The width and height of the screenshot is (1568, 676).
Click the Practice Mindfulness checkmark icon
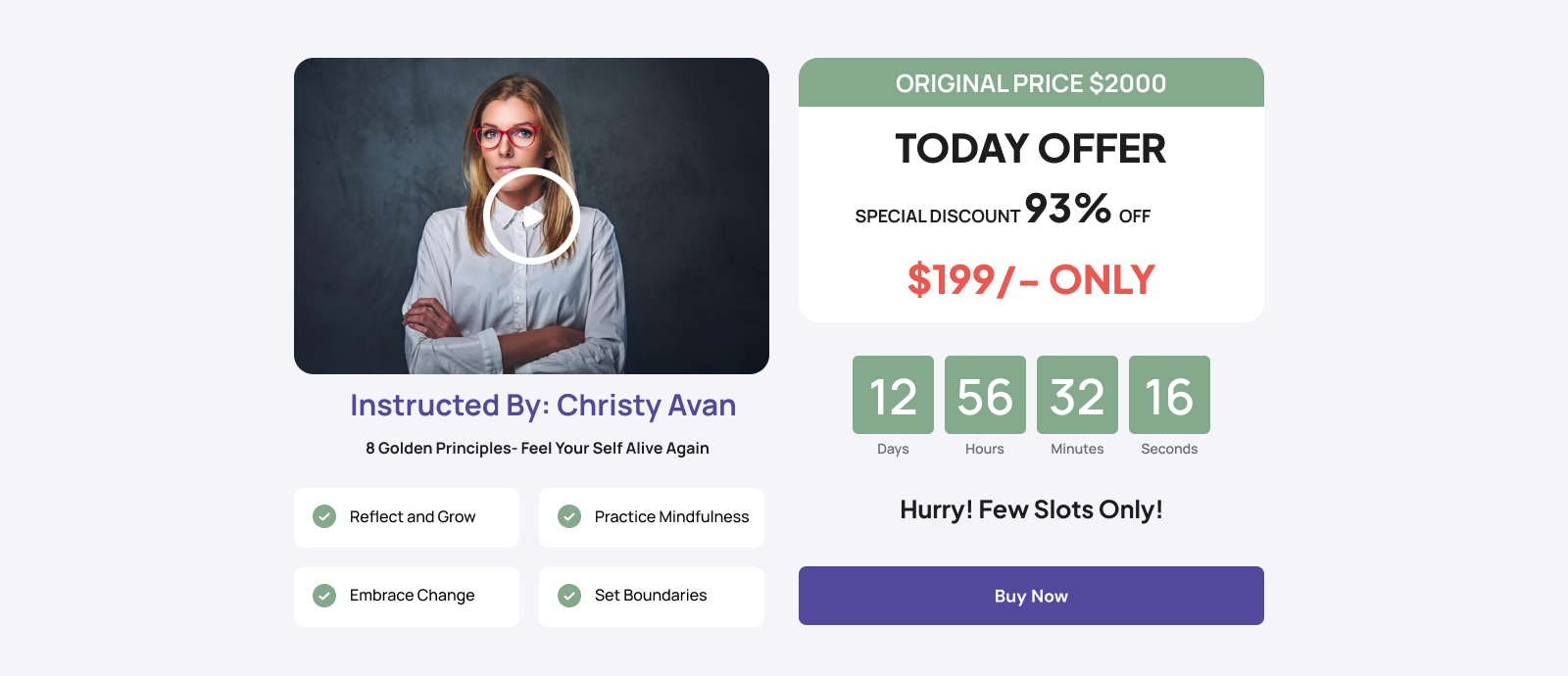[569, 516]
